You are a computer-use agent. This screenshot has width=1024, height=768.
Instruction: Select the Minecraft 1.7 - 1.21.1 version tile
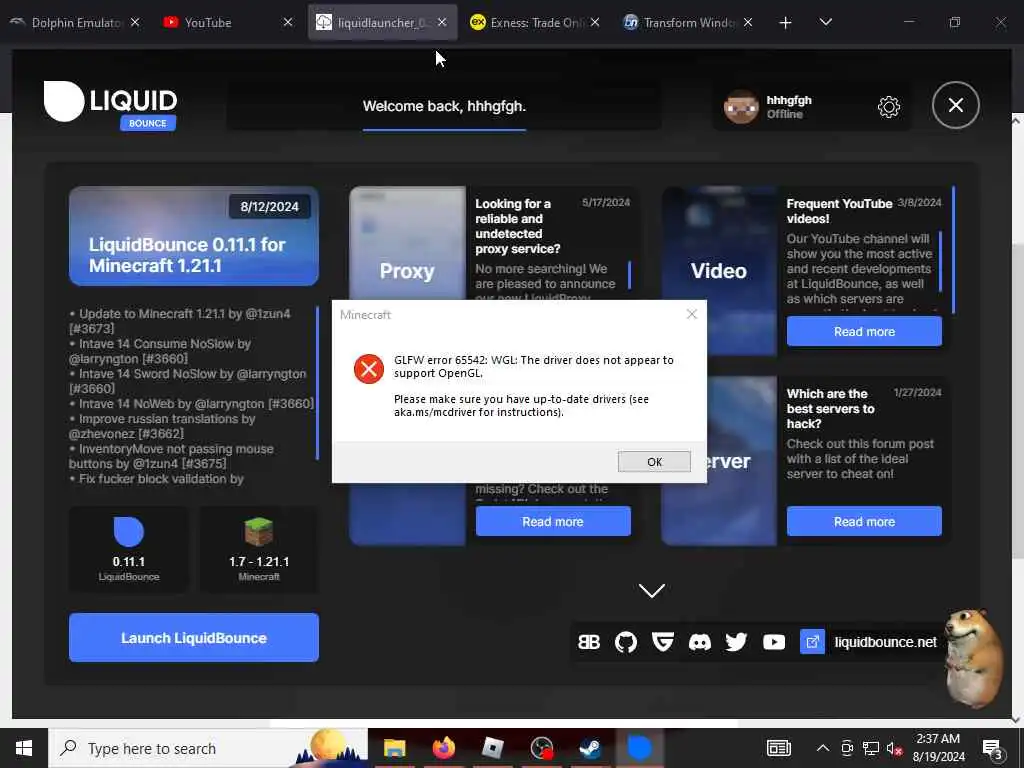click(x=259, y=549)
